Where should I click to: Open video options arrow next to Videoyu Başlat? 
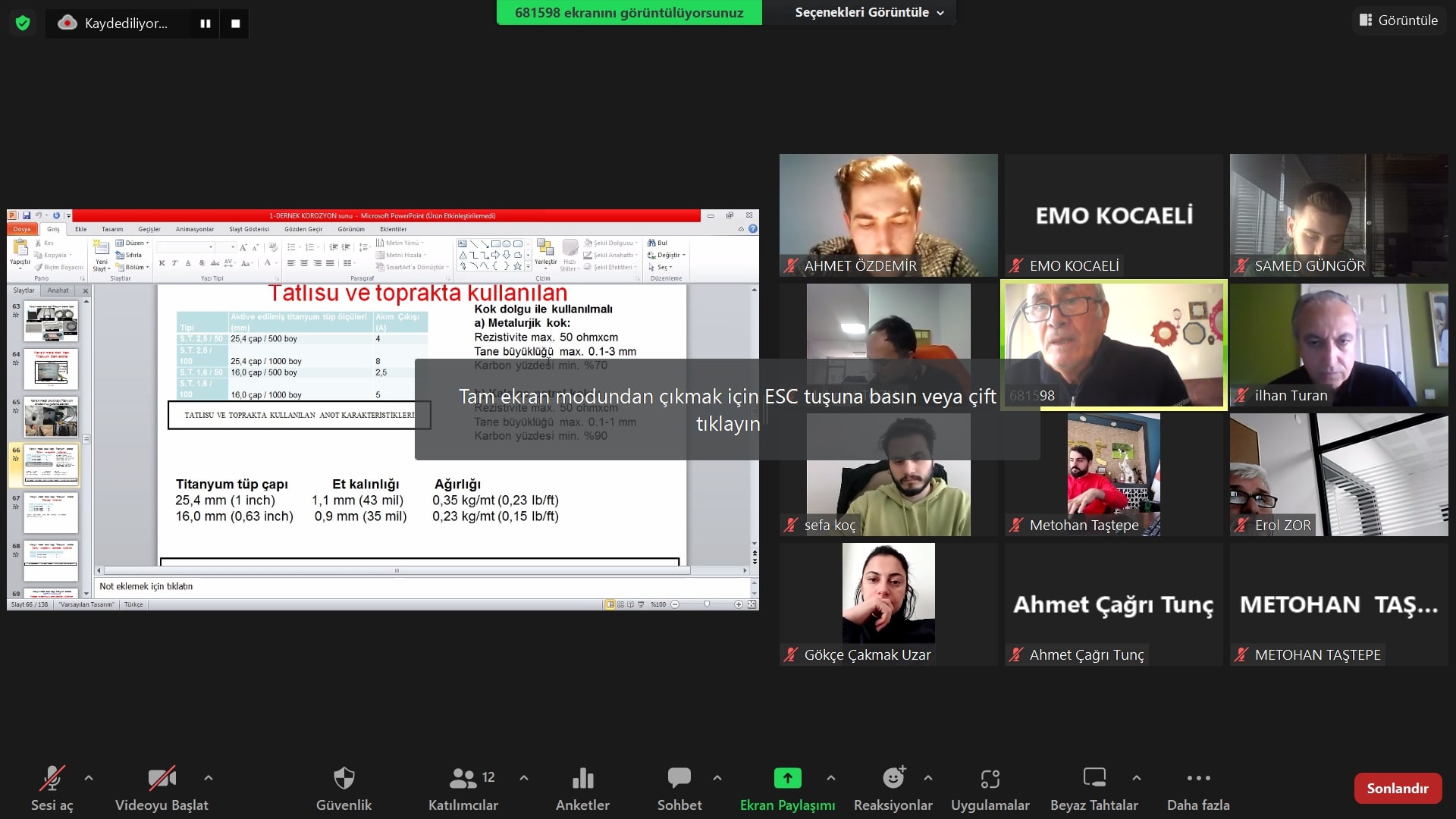click(209, 778)
